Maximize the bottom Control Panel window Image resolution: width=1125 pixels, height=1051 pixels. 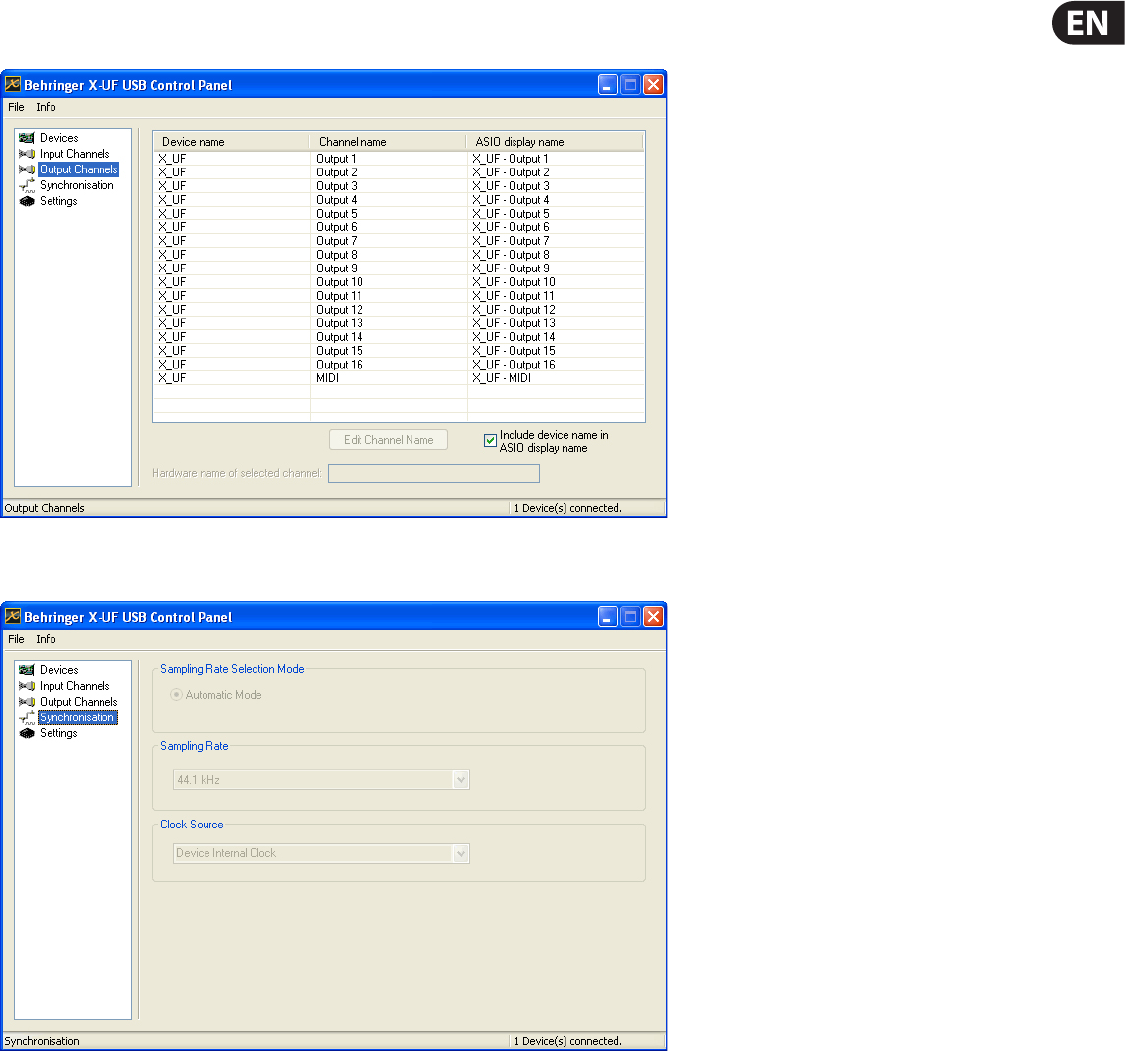tap(630, 616)
